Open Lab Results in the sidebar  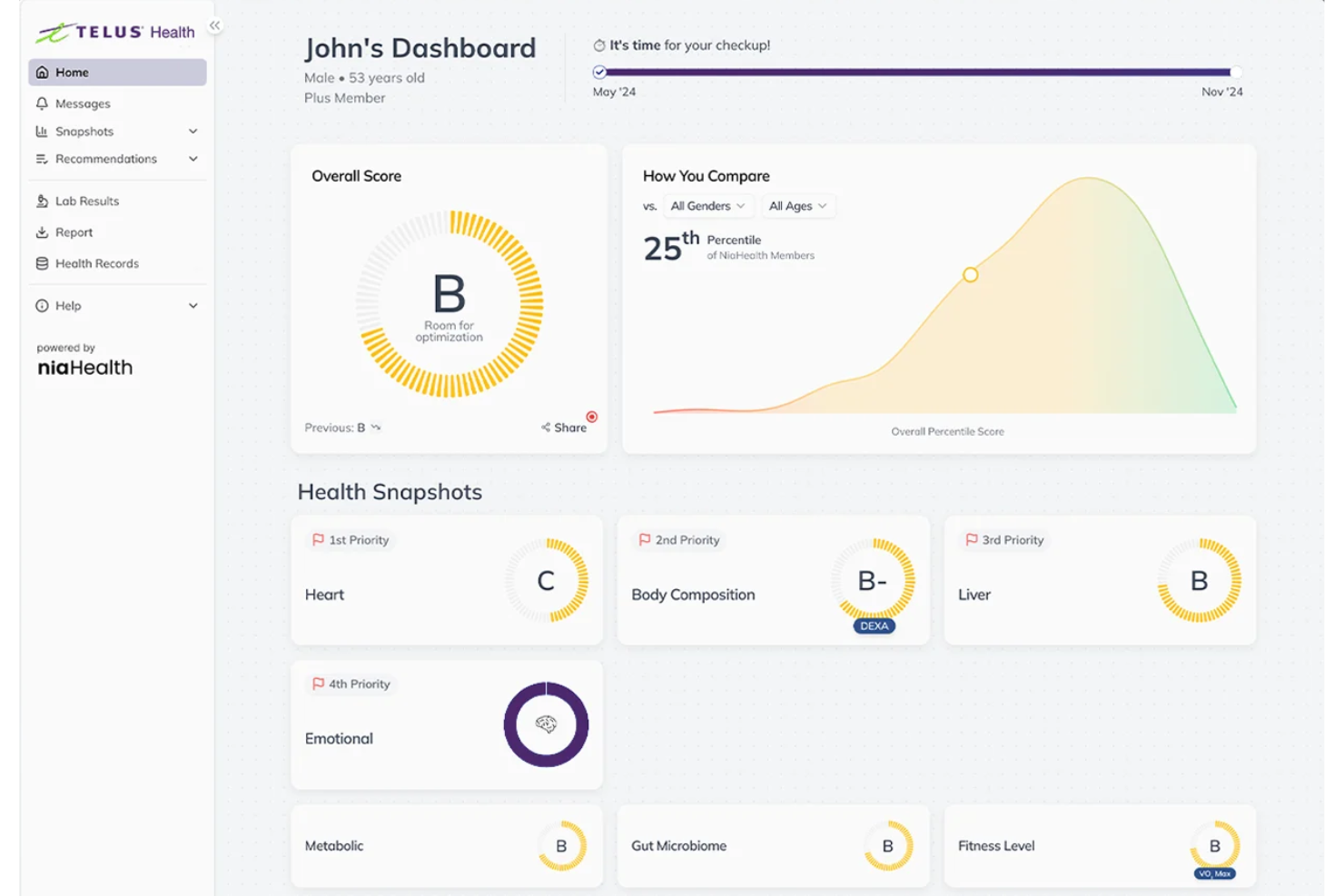[117, 202]
